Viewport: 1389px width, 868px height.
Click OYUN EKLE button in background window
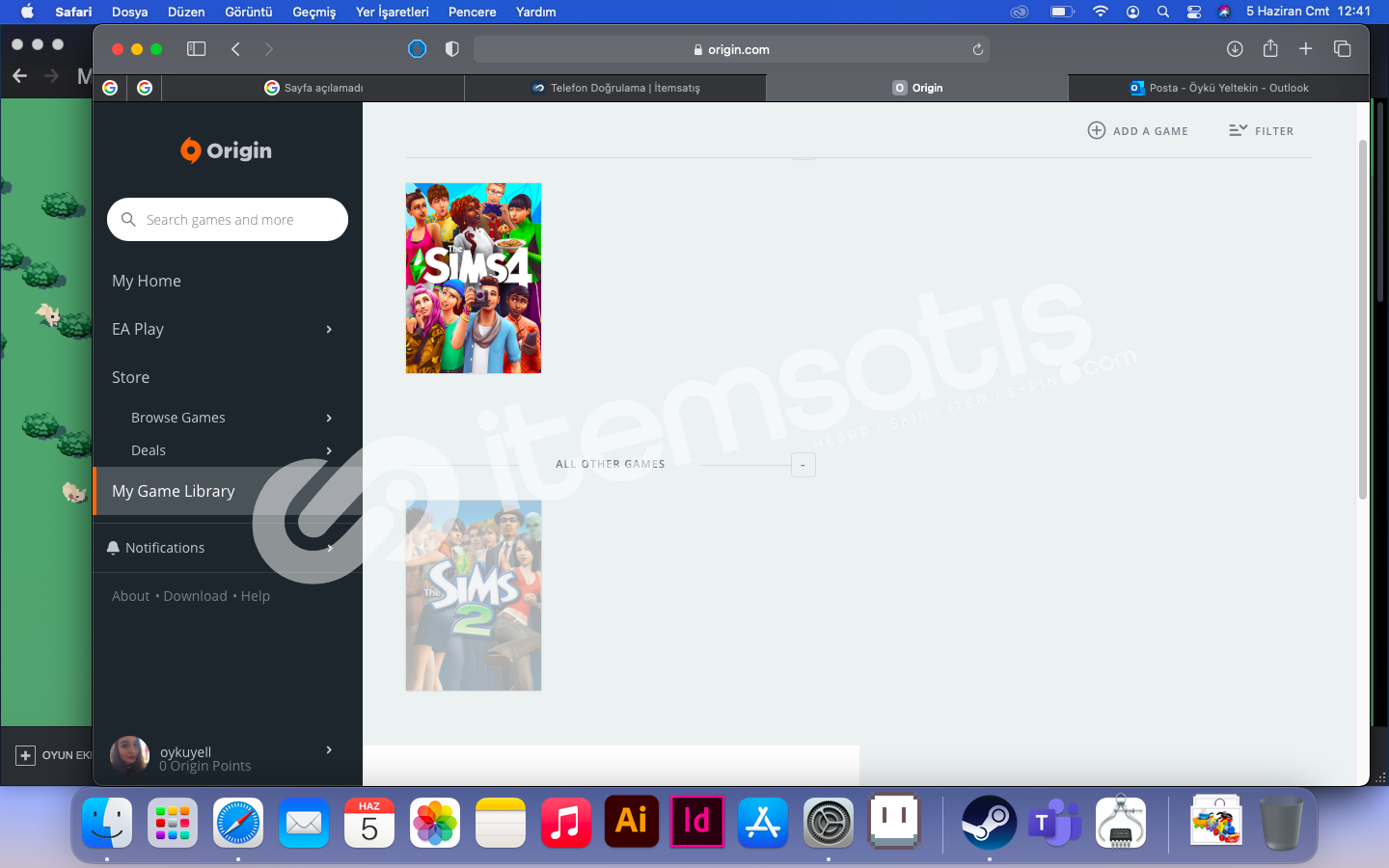(54, 755)
